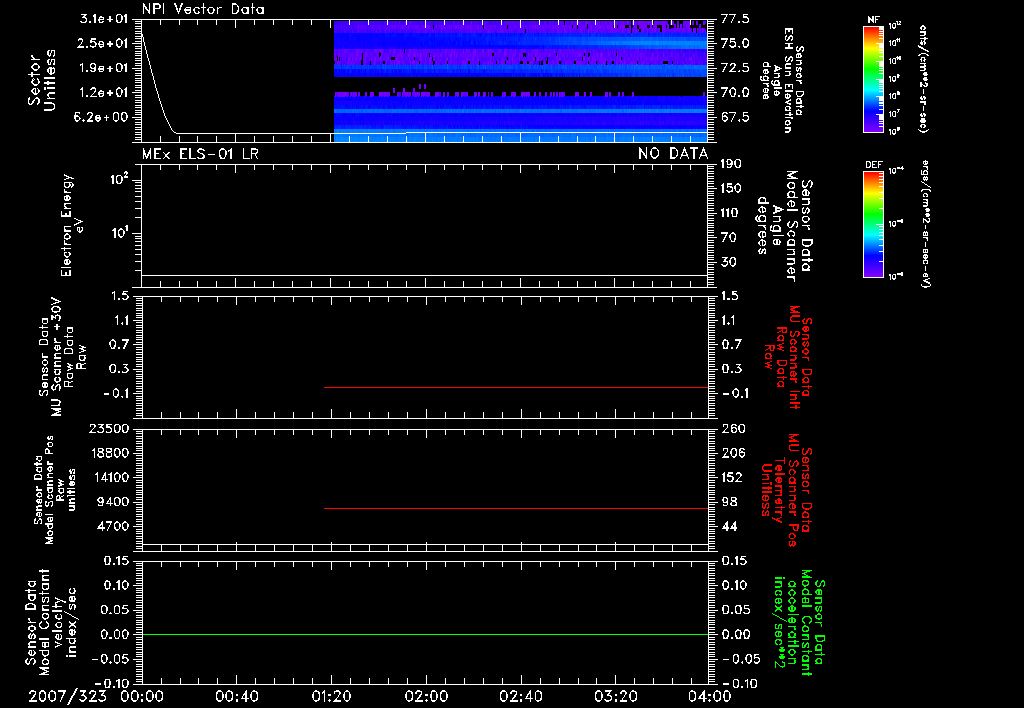Click the 9400 tick label
This screenshot has width=1024, height=708.
coord(113,502)
